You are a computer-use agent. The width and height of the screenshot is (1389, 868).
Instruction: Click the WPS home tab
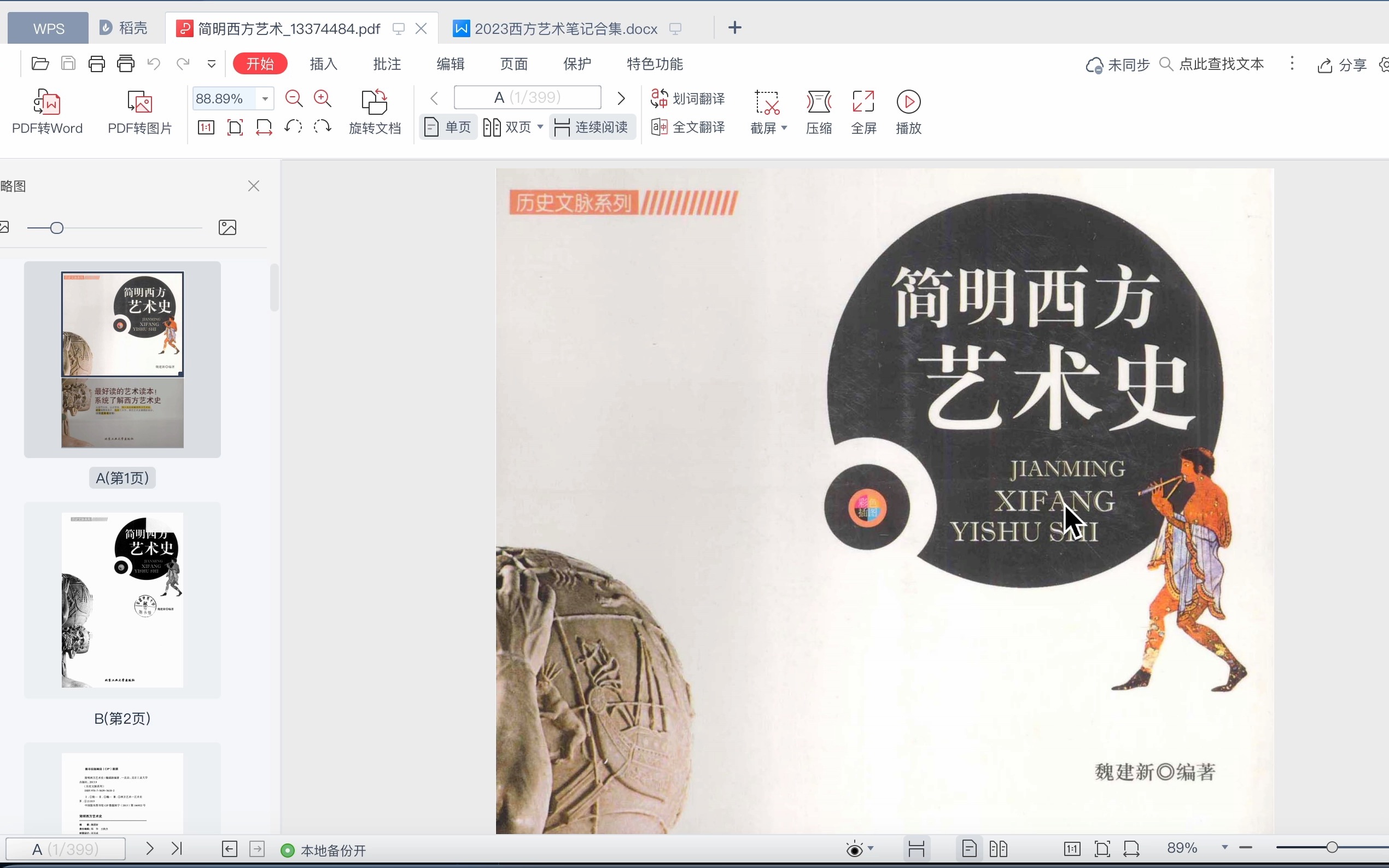point(48,28)
